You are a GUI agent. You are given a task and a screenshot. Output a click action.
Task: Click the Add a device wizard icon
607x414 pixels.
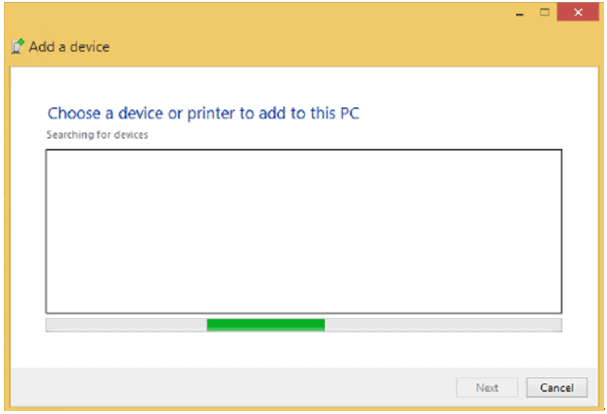[17, 46]
